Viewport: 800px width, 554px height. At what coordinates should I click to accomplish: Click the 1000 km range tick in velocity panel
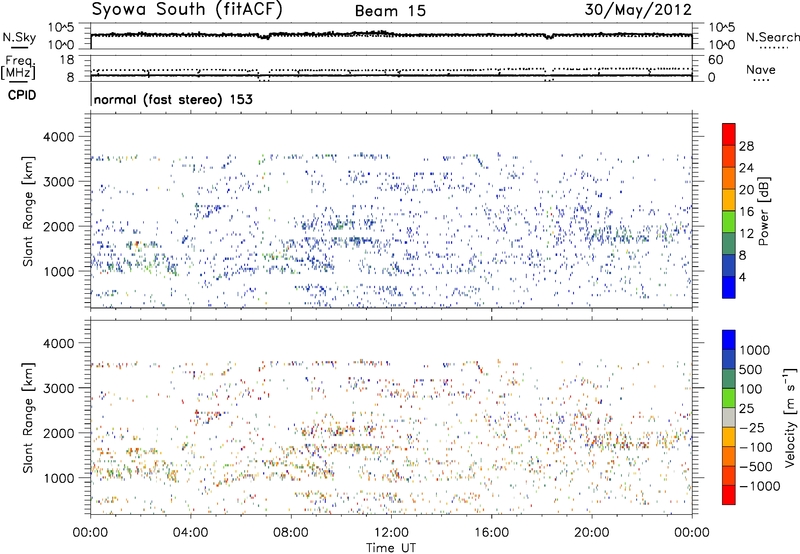59,478
